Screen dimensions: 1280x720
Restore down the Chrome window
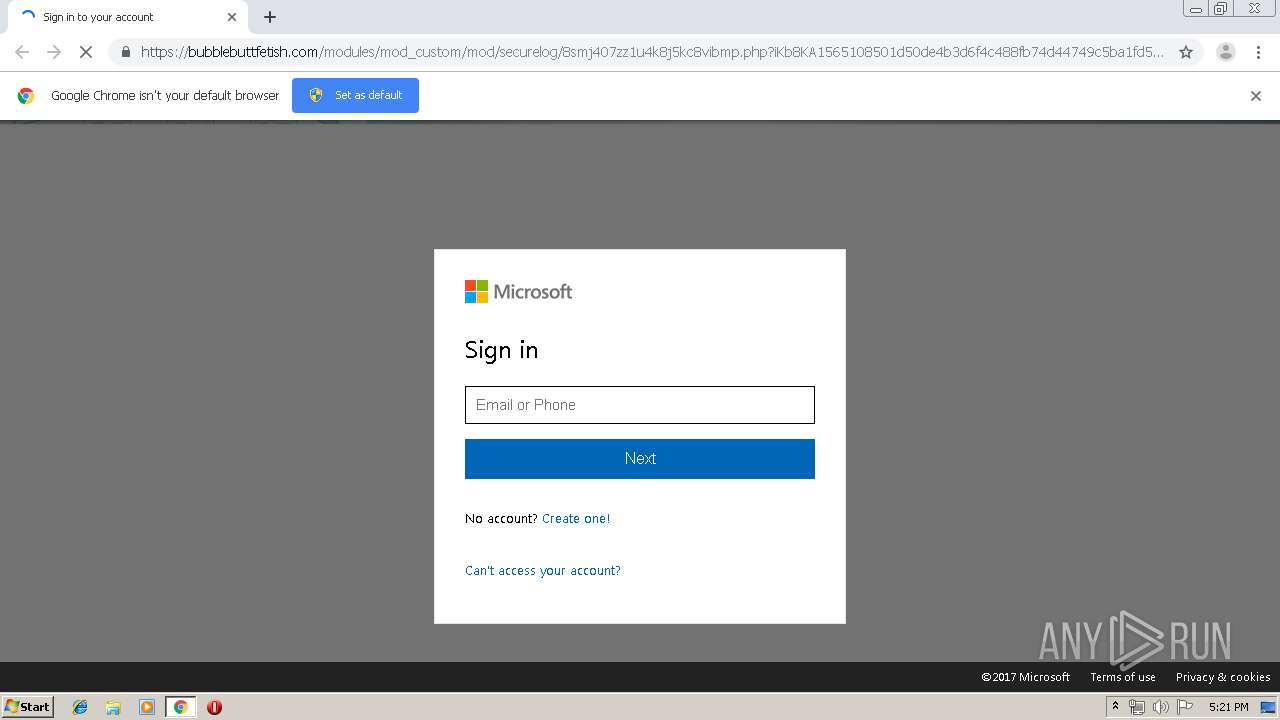pyautogui.click(x=1221, y=9)
